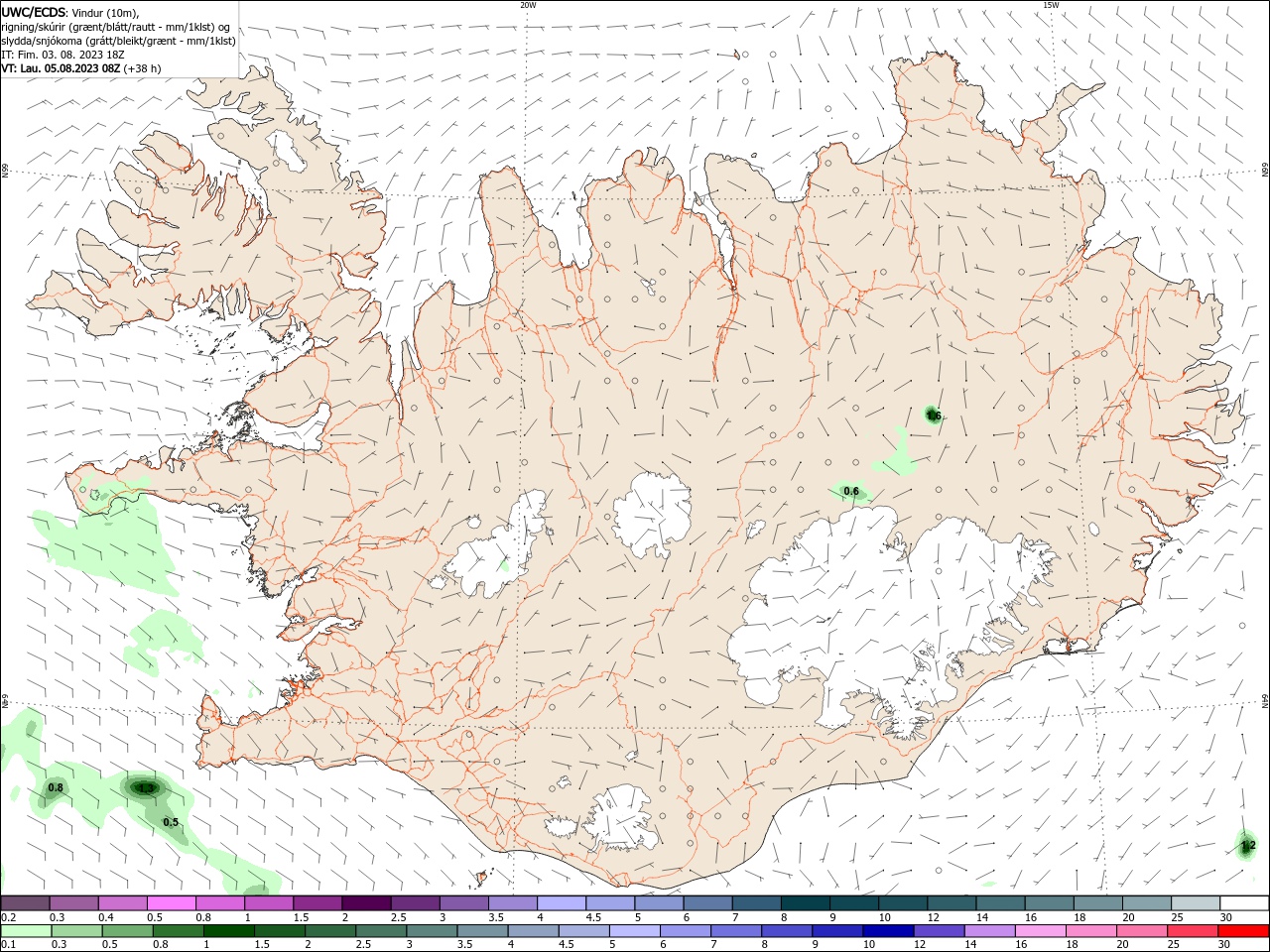This screenshot has height=952, width=1270.
Task: Click the 1.3 precipitation label offshore southwest
Action: (x=146, y=788)
